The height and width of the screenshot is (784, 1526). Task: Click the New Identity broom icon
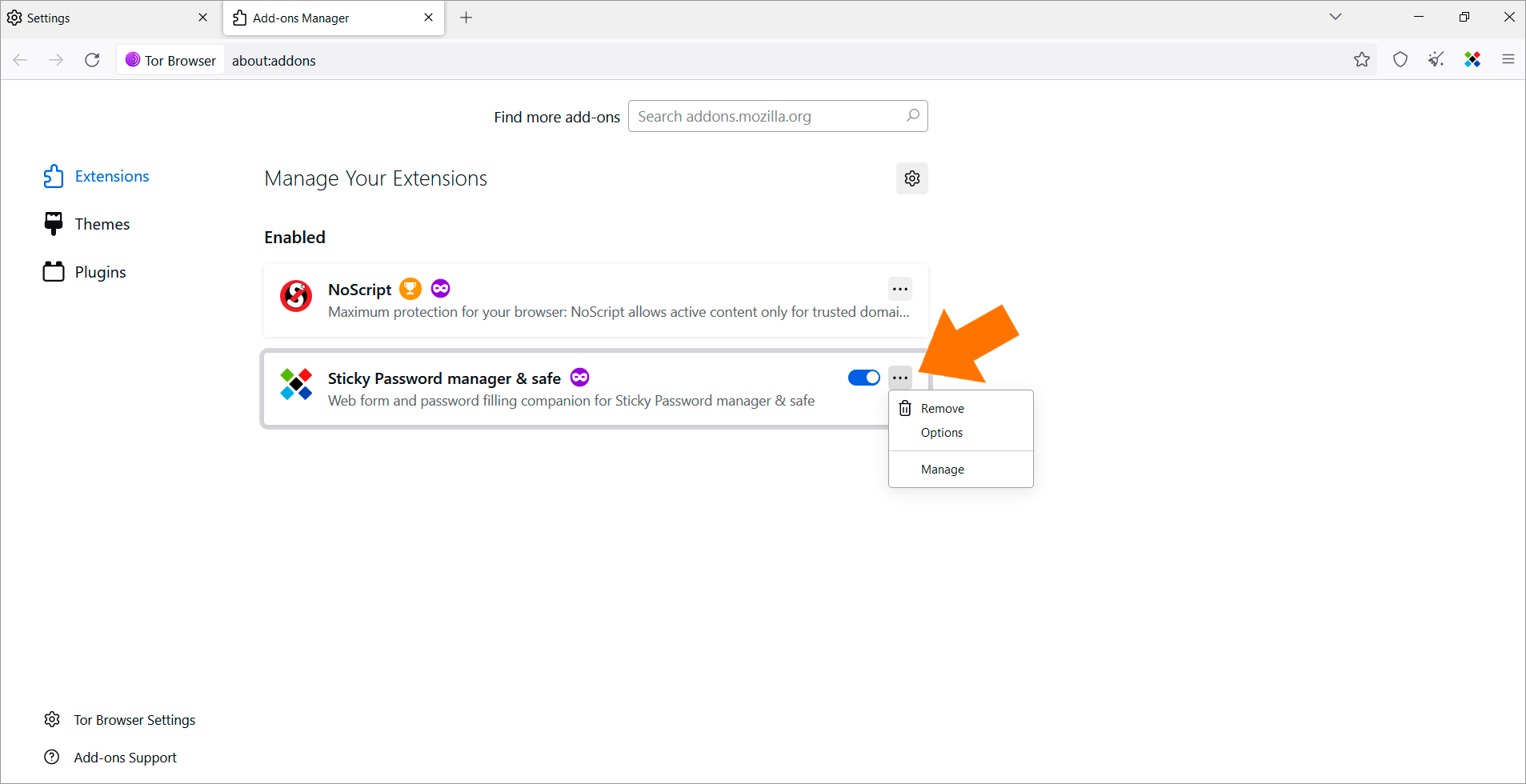[1436, 59]
